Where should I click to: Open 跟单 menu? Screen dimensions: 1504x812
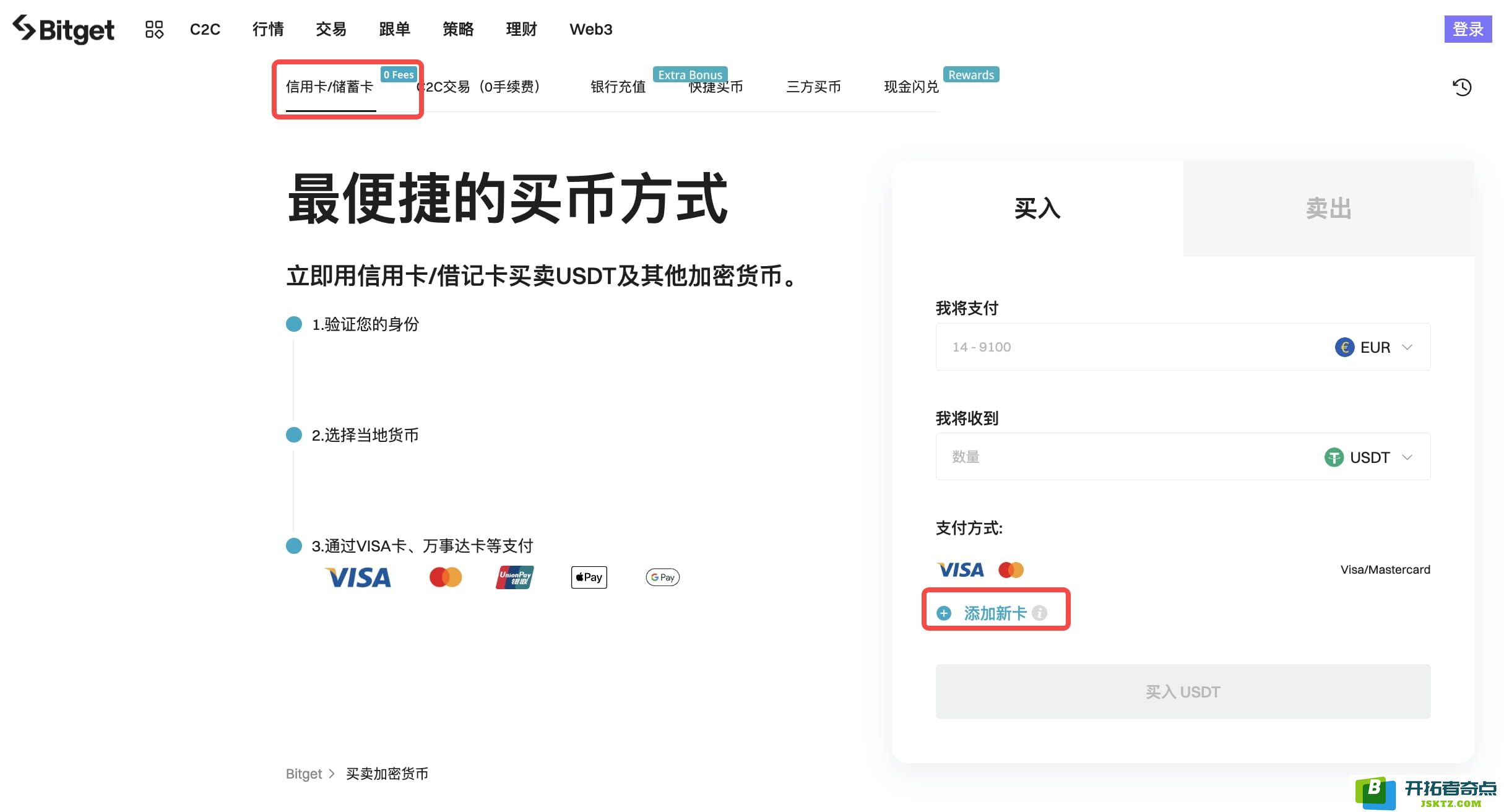tap(394, 29)
